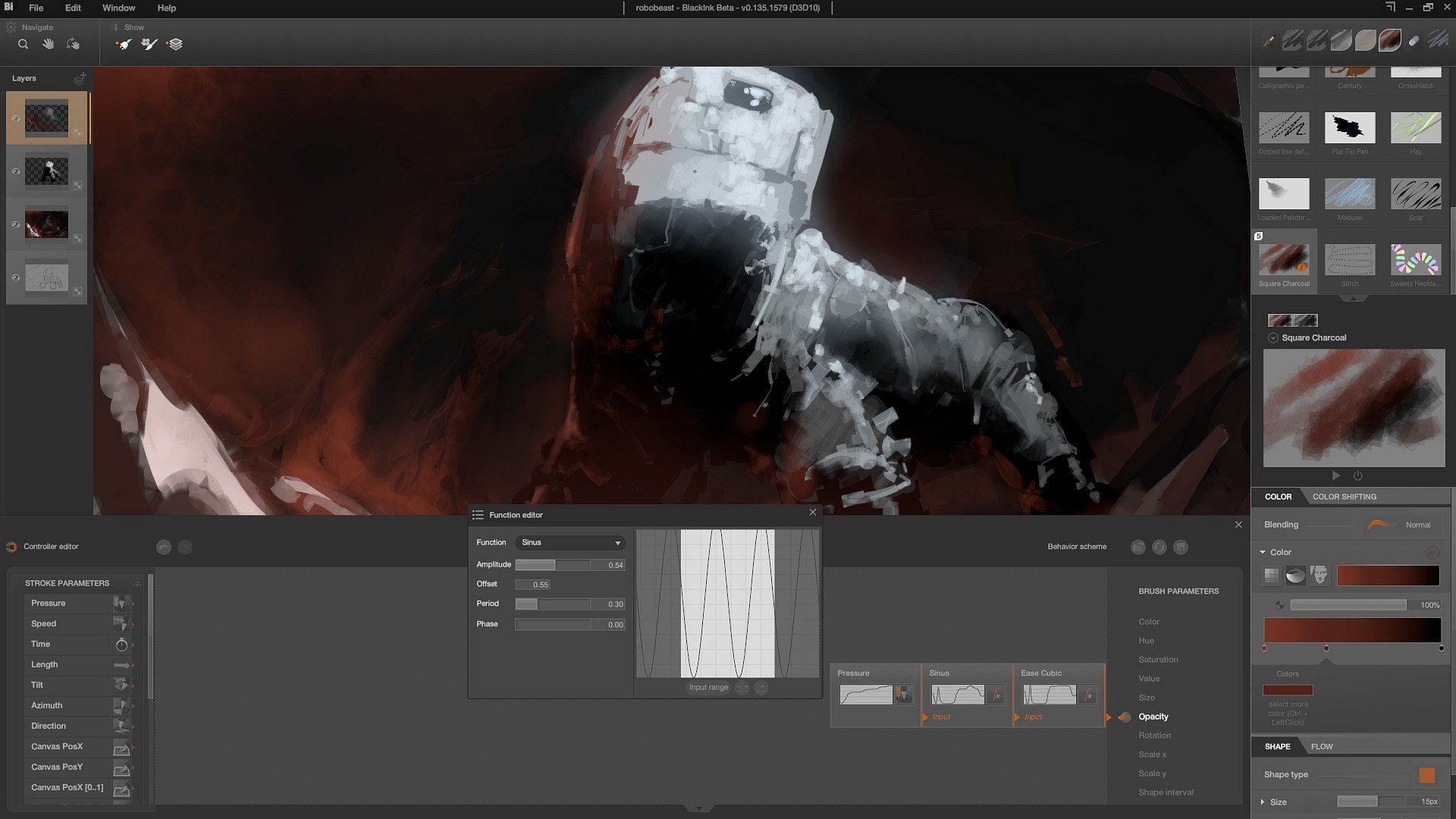Image resolution: width=1456 pixels, height=819 pixels.
Task: Open the Function dropdown showing Sinus
Action: coord(571,542)
